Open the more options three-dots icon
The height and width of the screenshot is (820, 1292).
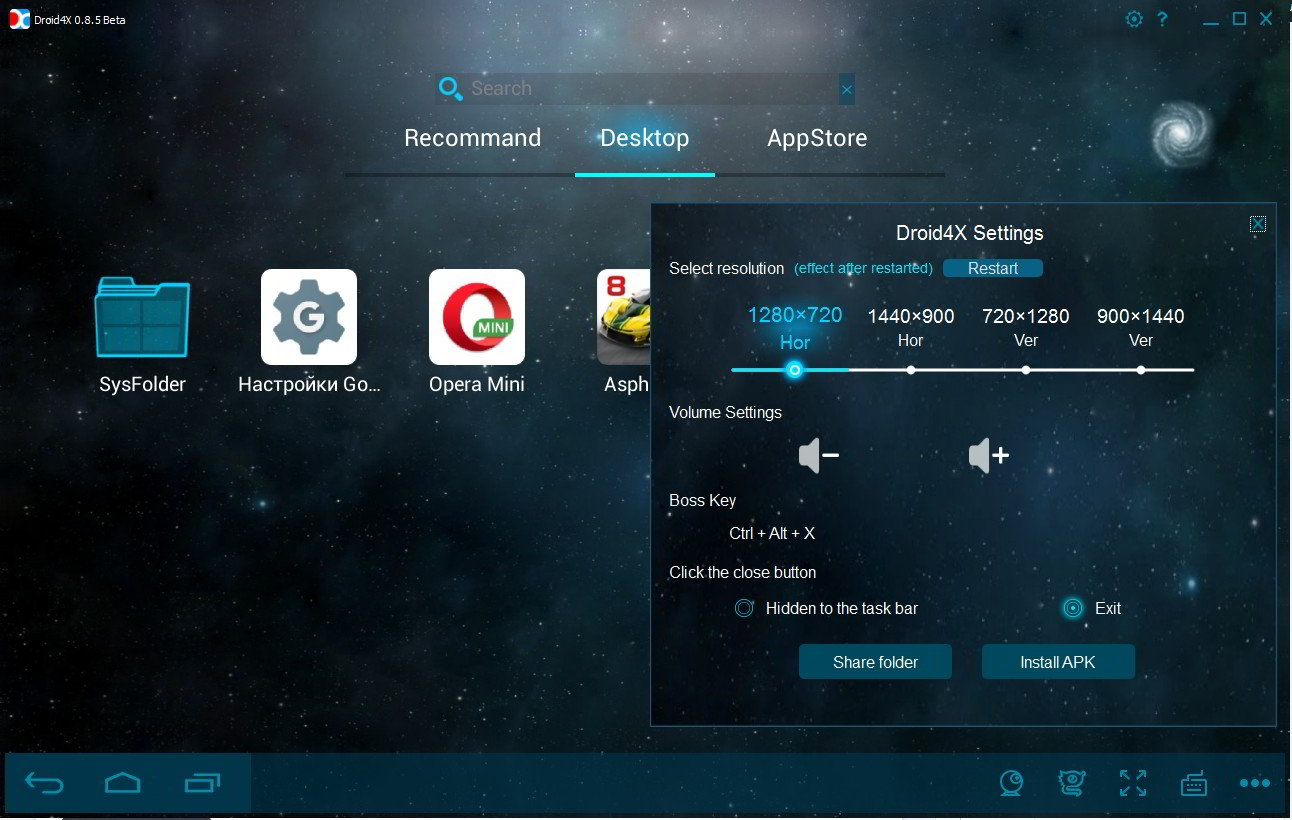click(x=1254, y=783)
